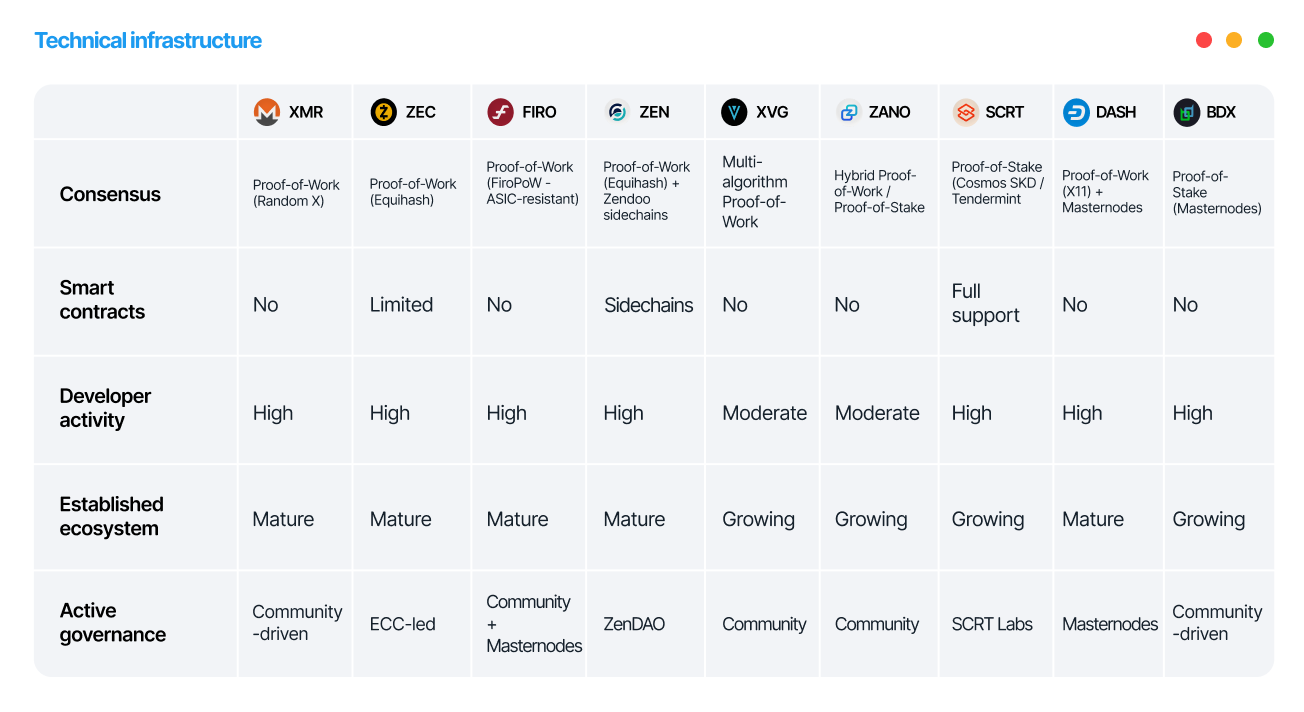Click the ZenDAO governance cell

(x=635, y=624)
